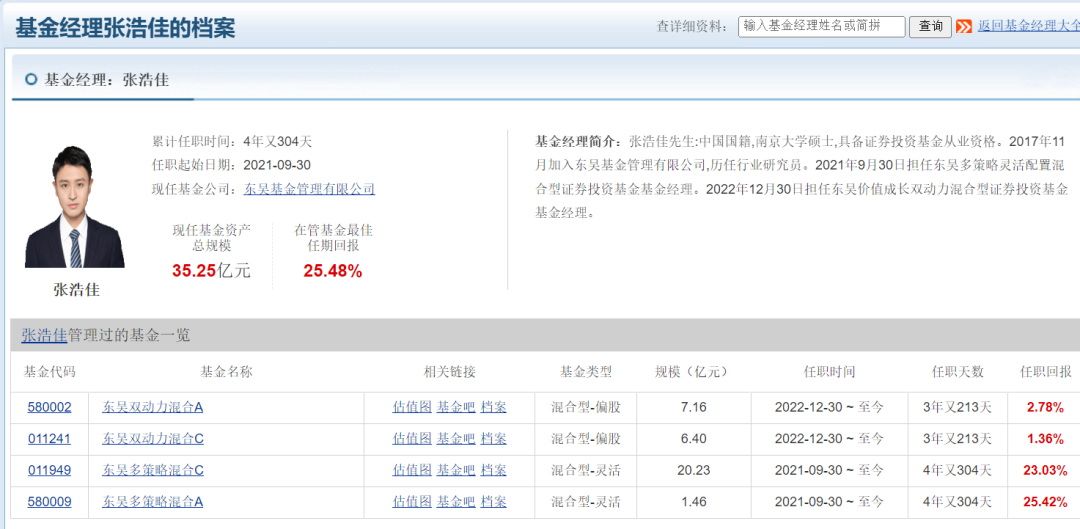Click the 累计任职时间 4年又304天 line
Image resolution: width=1080 pixels, height=529 pixels.
coord(232,142)
